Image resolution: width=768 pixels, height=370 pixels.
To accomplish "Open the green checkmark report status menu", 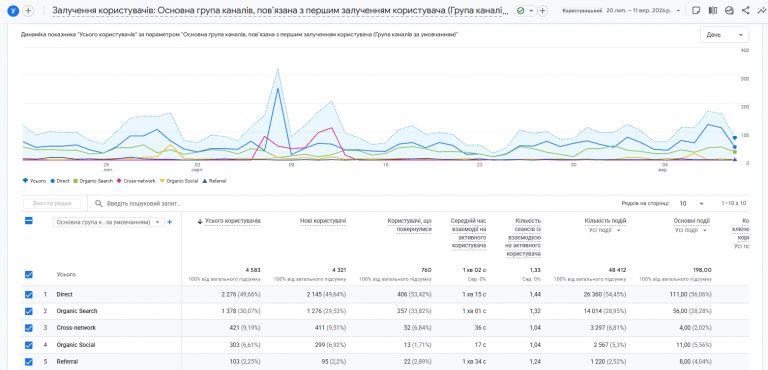I will click(x=525, y=11).
